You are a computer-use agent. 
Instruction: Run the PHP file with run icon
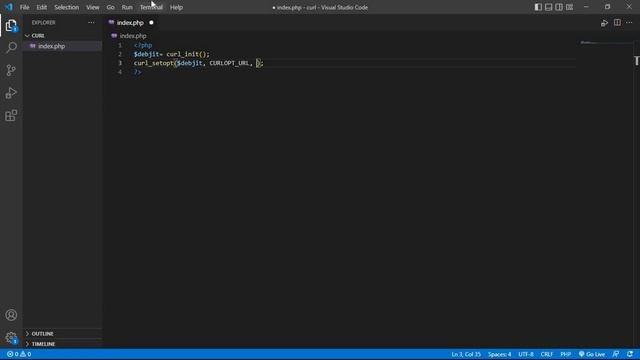pos(604,23)
